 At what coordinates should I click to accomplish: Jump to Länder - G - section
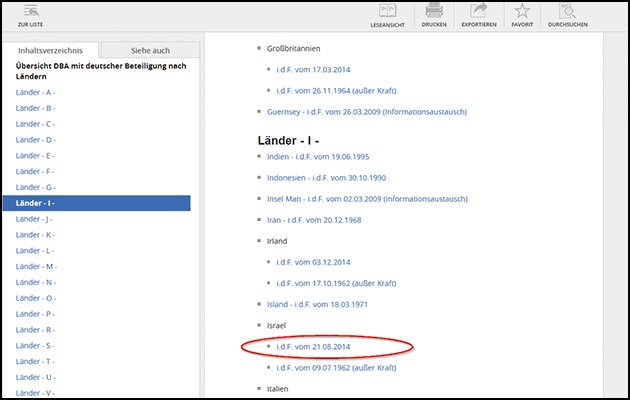(36, 187)
